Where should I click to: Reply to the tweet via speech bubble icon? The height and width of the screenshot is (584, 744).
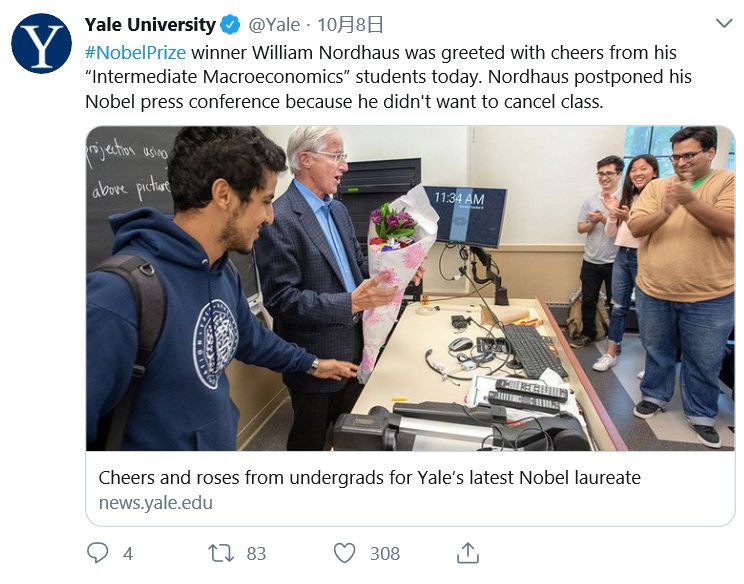coord(97,553)
